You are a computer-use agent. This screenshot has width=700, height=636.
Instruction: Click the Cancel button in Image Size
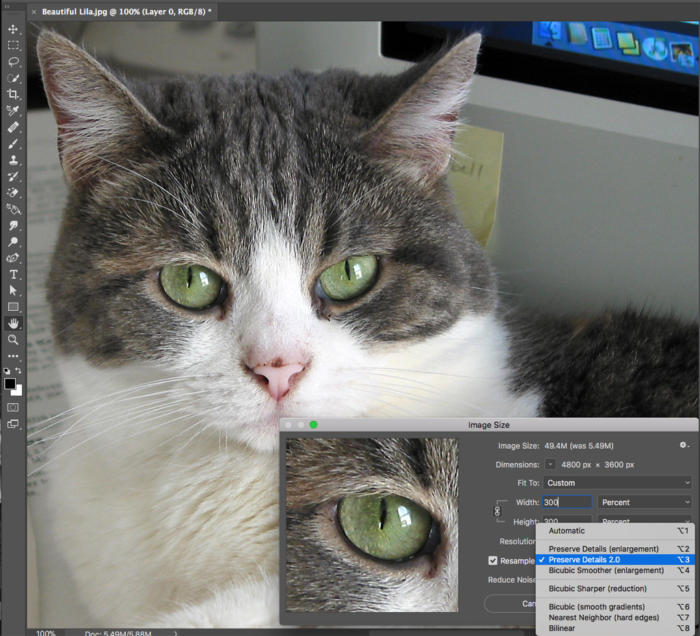coord(510,603)
